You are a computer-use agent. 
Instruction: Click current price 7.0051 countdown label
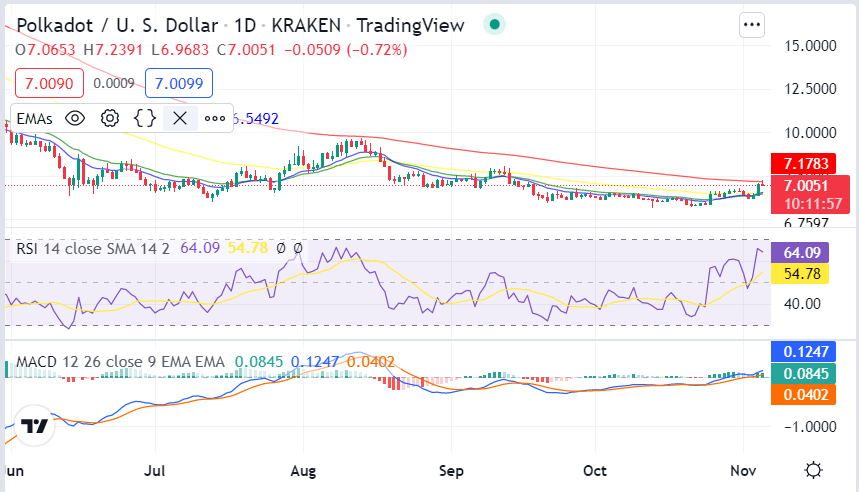(x=810, y=194)
